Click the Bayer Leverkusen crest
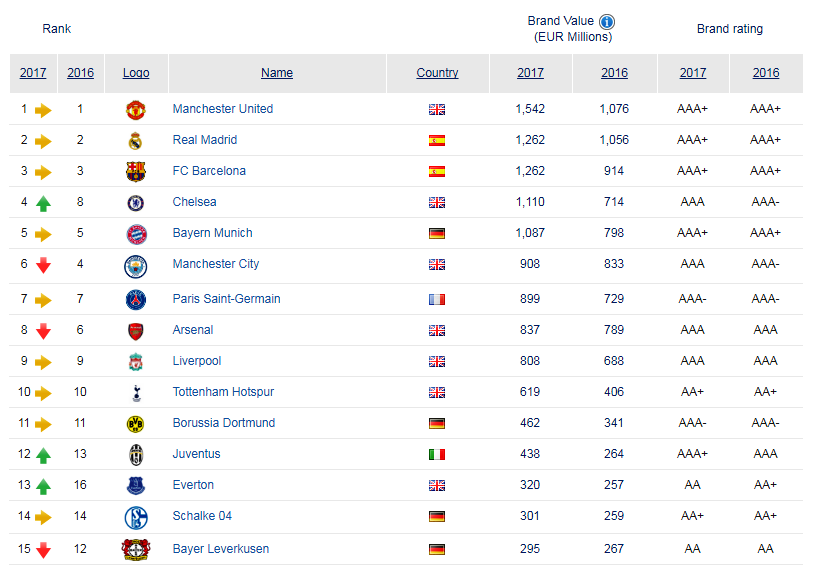Viewport: 815px width, 565px height. click(x=136, y=549)
